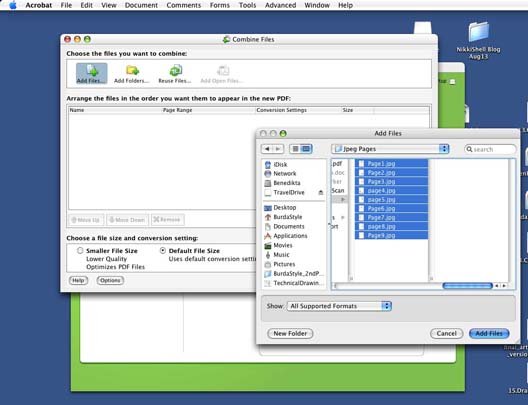Select Smaller File Size radio button

[x=80, y=250]
